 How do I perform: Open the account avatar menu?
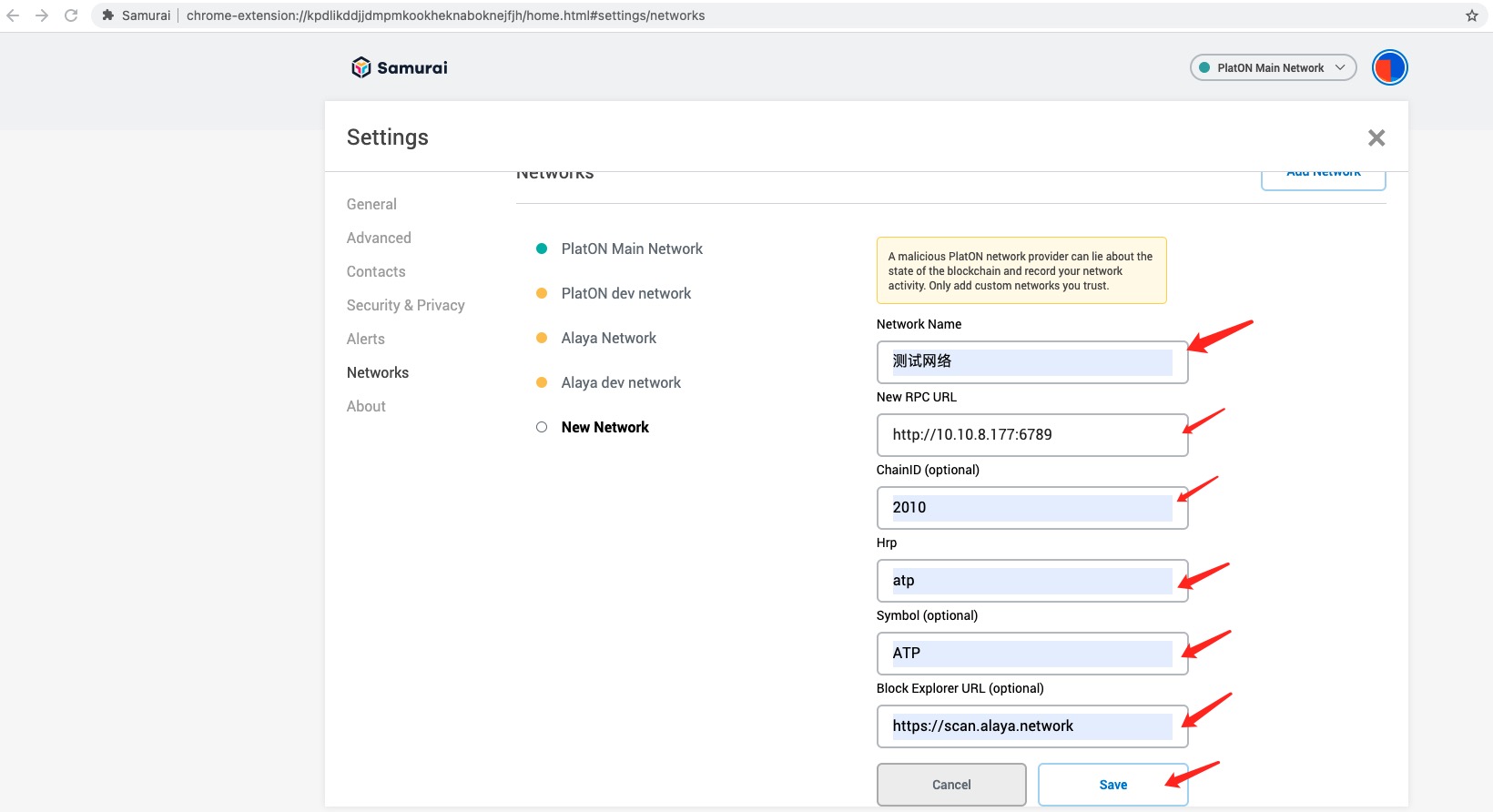pyautogui.click(x=1389, y=67)
